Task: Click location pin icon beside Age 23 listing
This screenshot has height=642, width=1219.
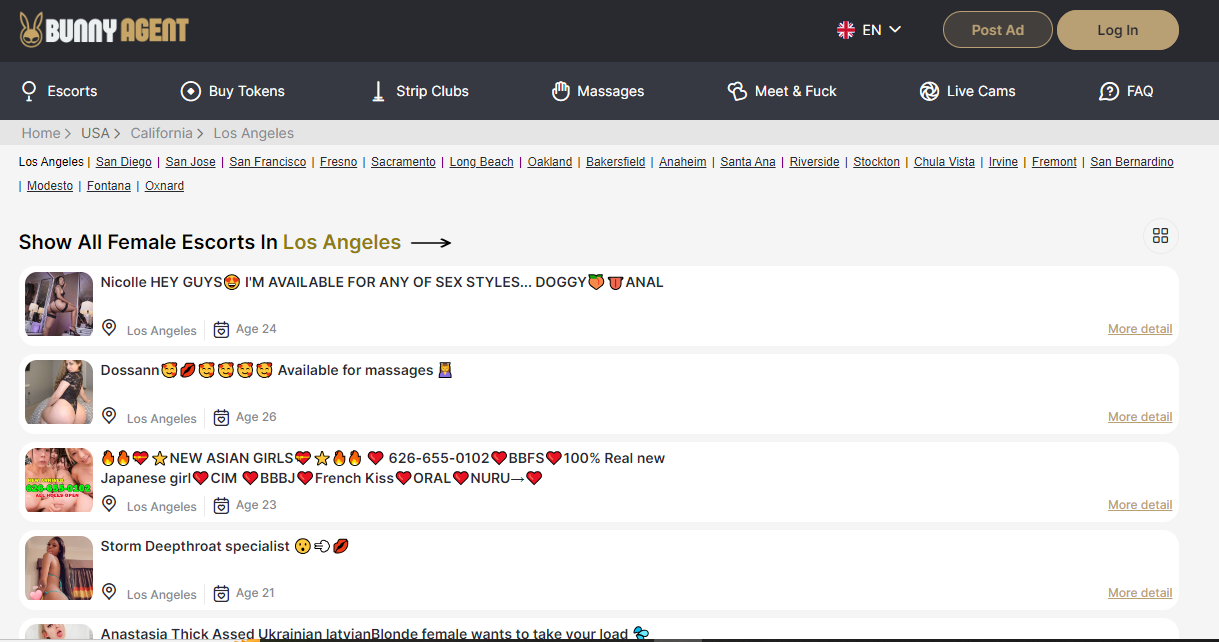Action: click(x=109, y=504)
